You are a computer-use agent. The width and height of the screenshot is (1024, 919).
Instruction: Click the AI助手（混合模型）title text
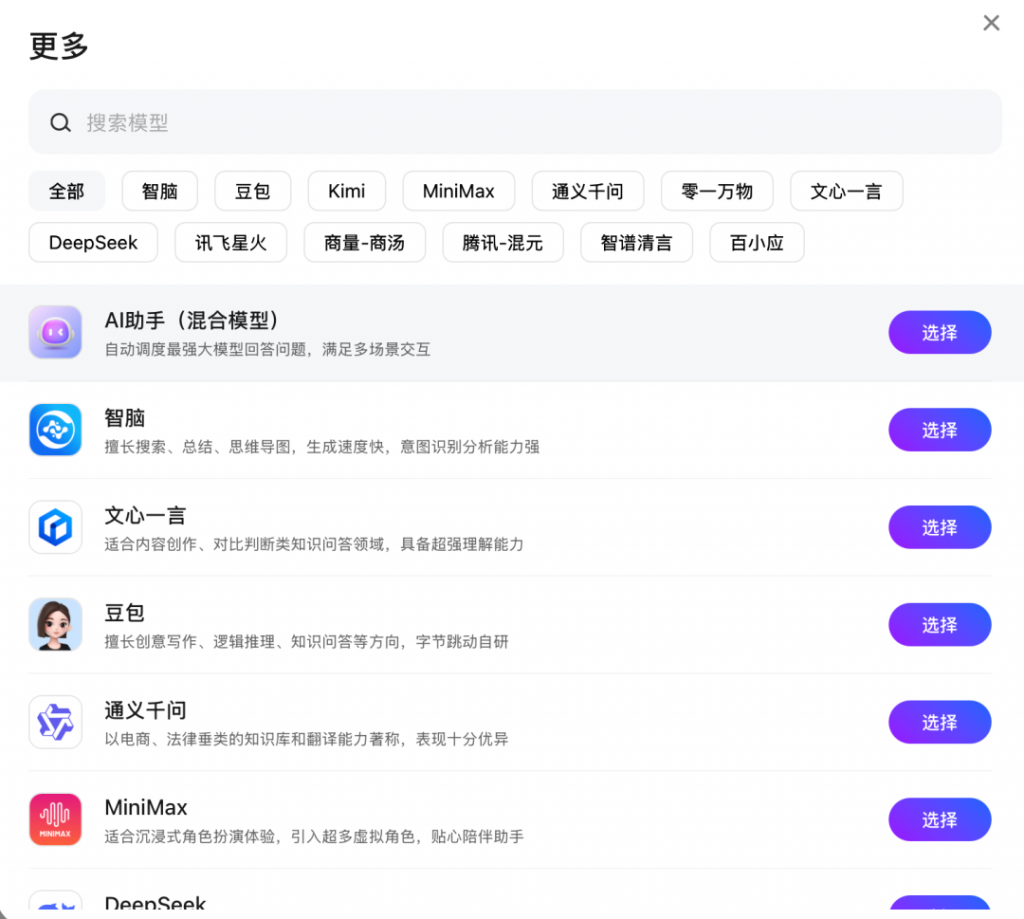(192, 320)
